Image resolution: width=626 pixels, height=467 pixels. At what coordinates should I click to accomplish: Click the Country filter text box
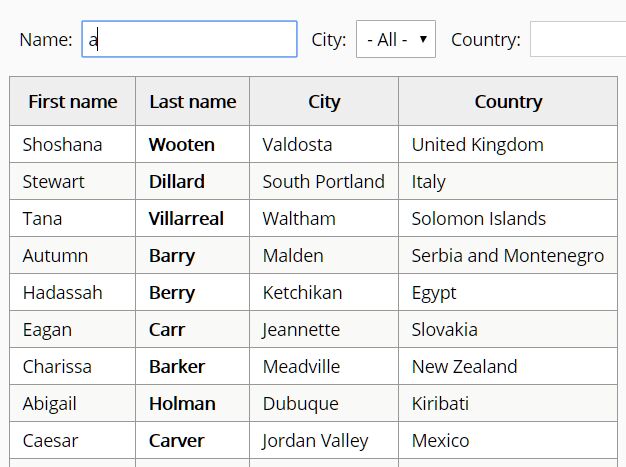coord(578,39)
